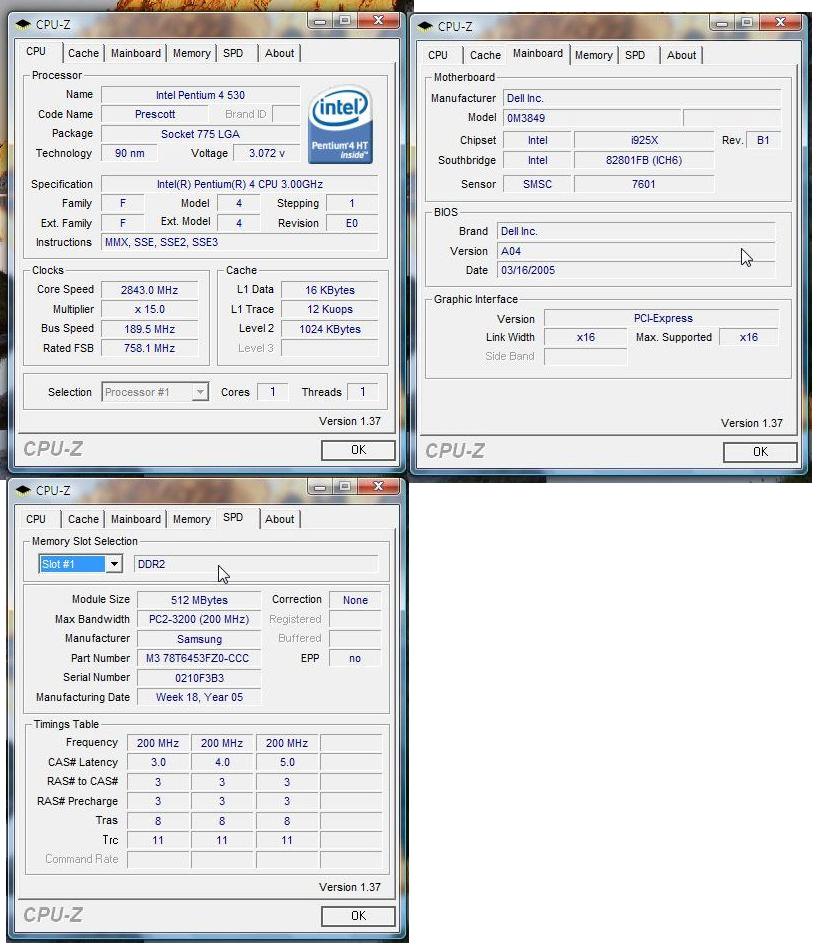Click the CPU-Z app icon in the Mainboard window title bar
Screen dimensions: 817x948
tap(425, 27)
